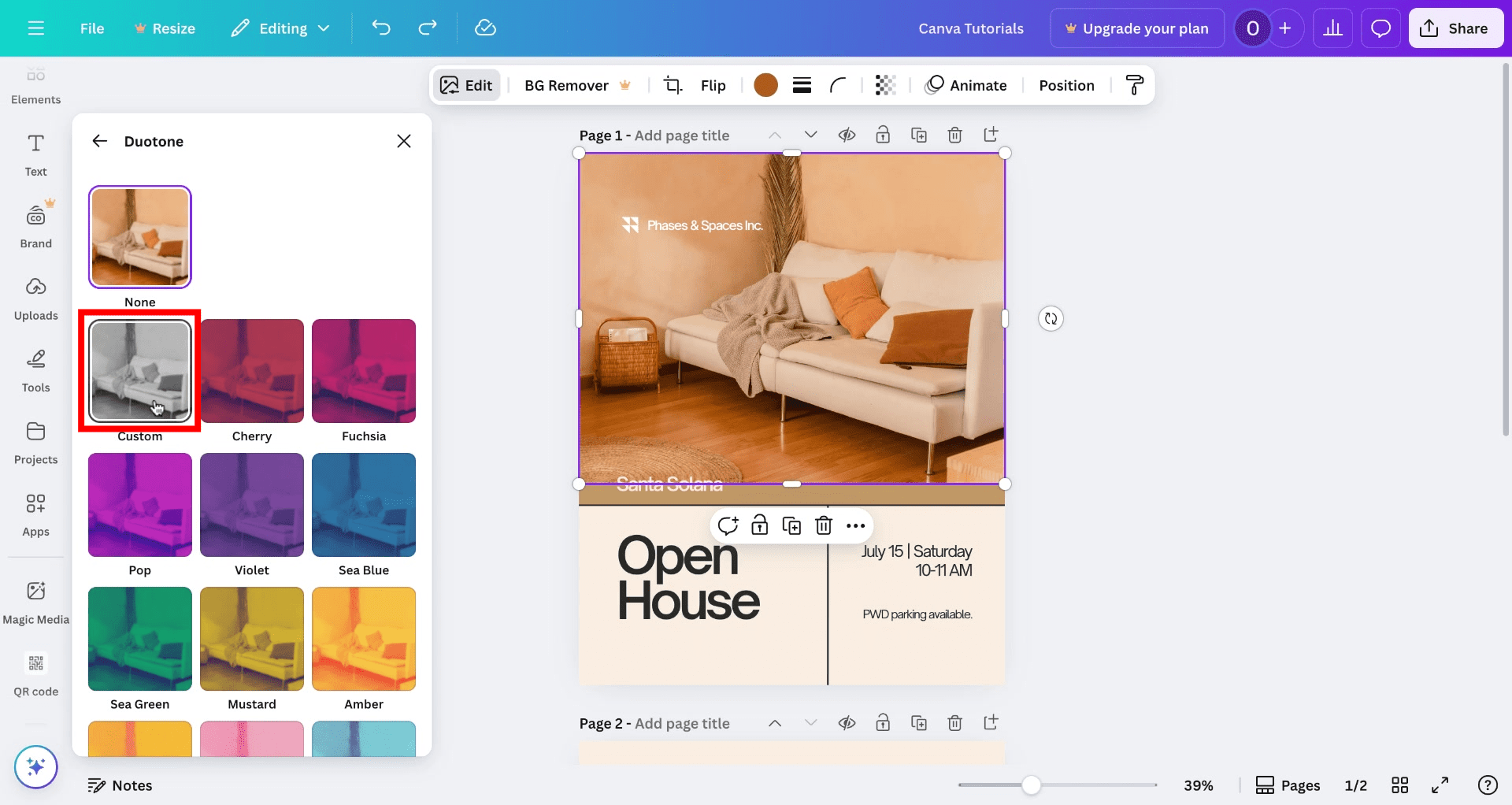
Task: Toggle the Pages thumbnail strip
Action: pos(1288,785)
